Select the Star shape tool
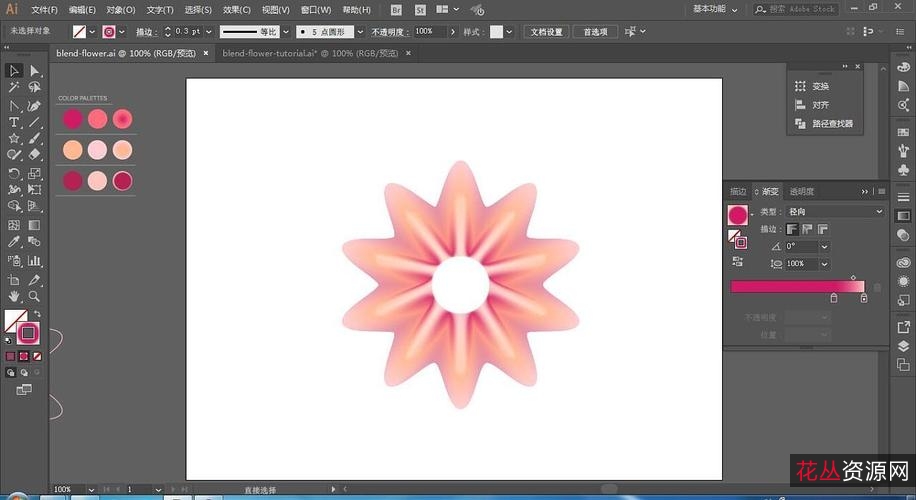 click(x=13, y=138)
